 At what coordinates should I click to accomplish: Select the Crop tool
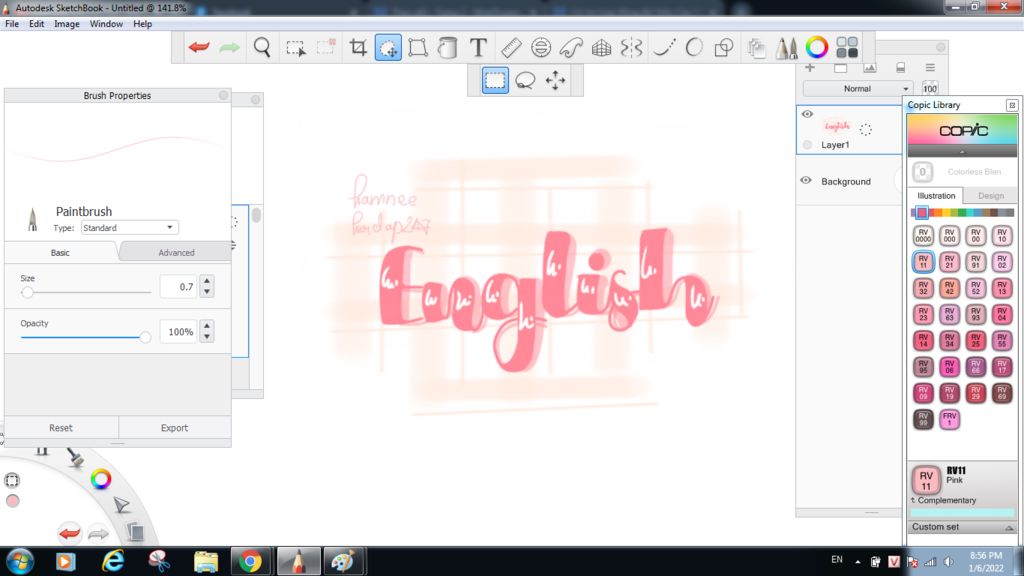(x=357, y=48)
